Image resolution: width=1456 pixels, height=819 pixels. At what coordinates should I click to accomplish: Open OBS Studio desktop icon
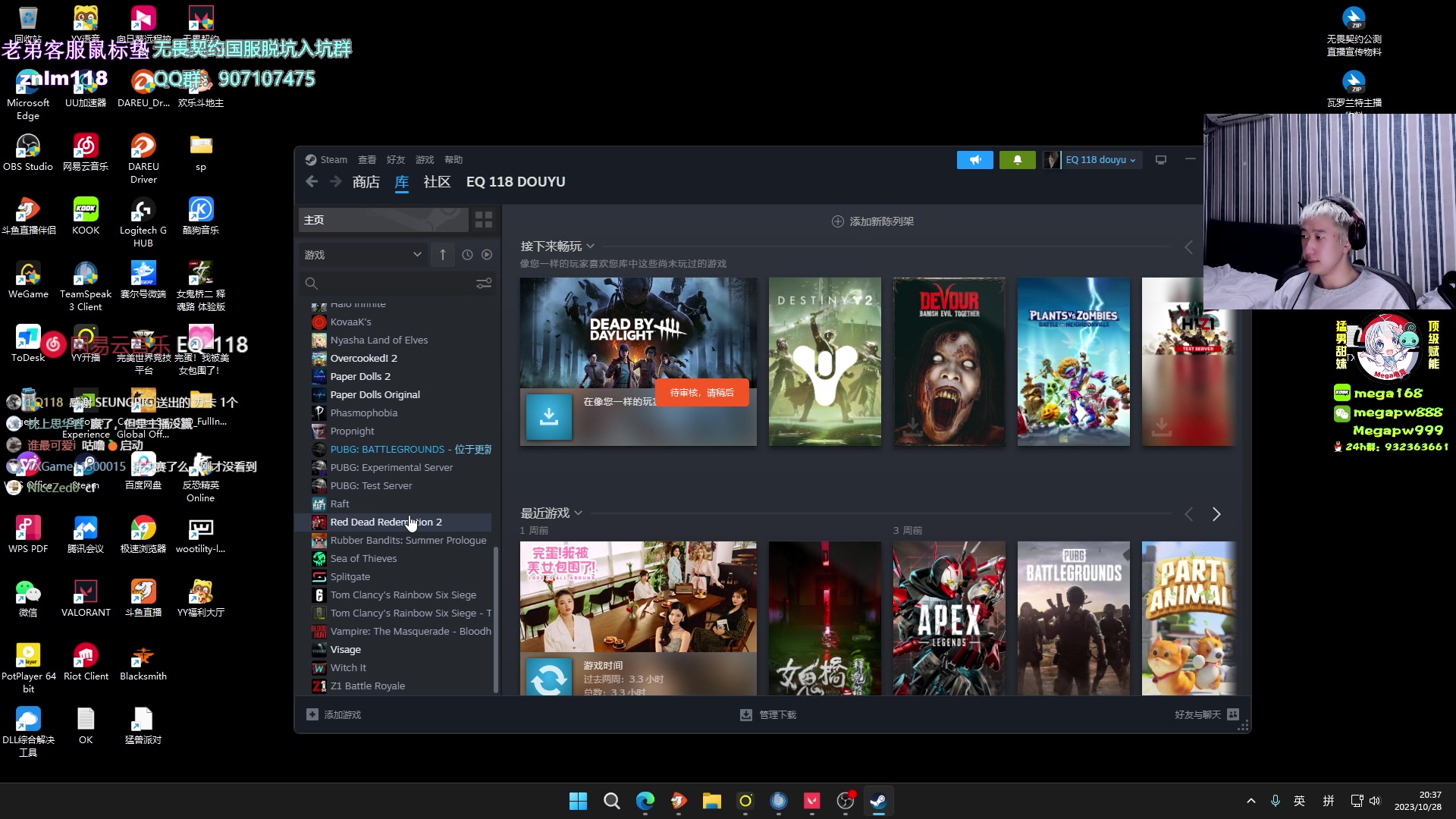point(28,152)
